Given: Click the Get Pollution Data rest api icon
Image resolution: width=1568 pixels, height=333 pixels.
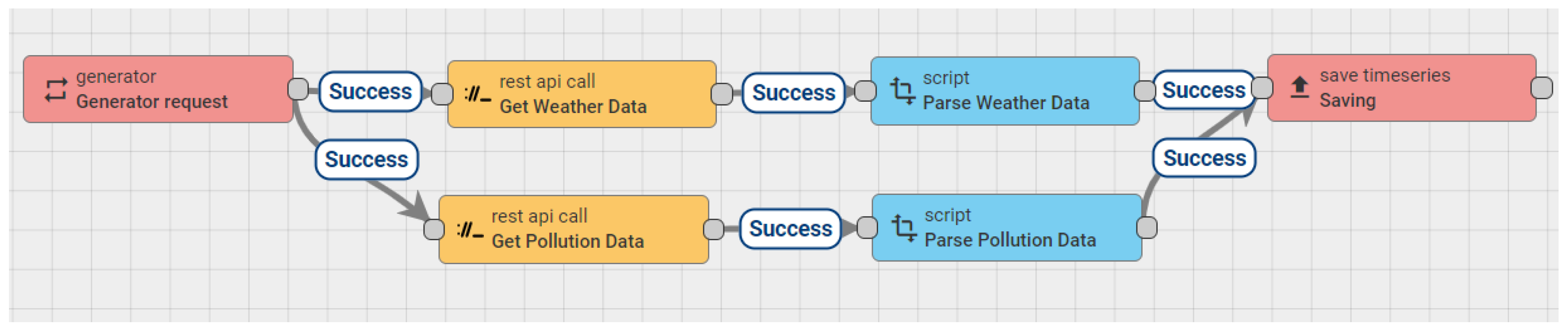Looking at the screenshot, I should point(469,230).
